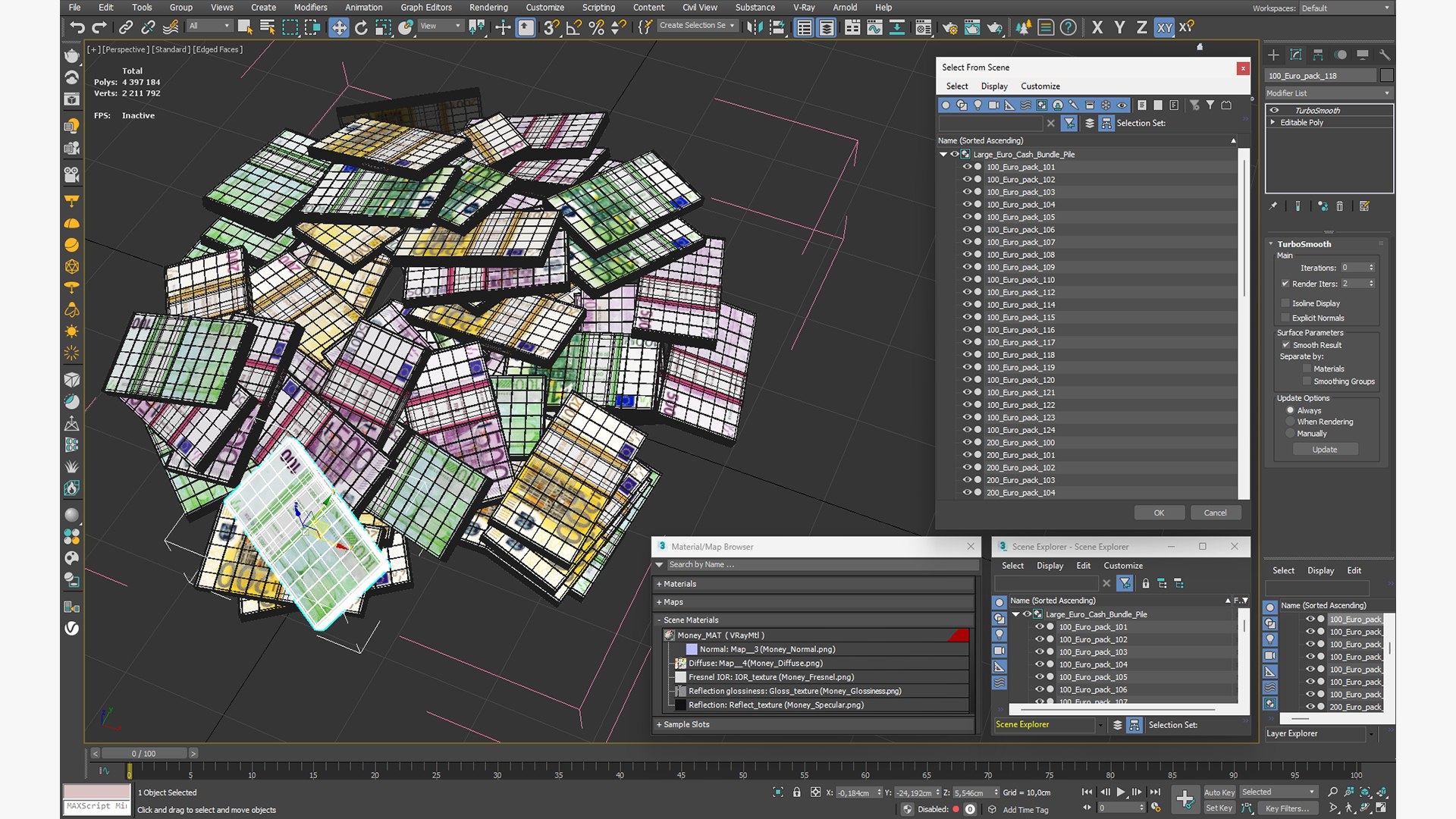1456x819 pixels.
Task: Restrict transform to the XY plane
Action: (x=1164, y=27)
